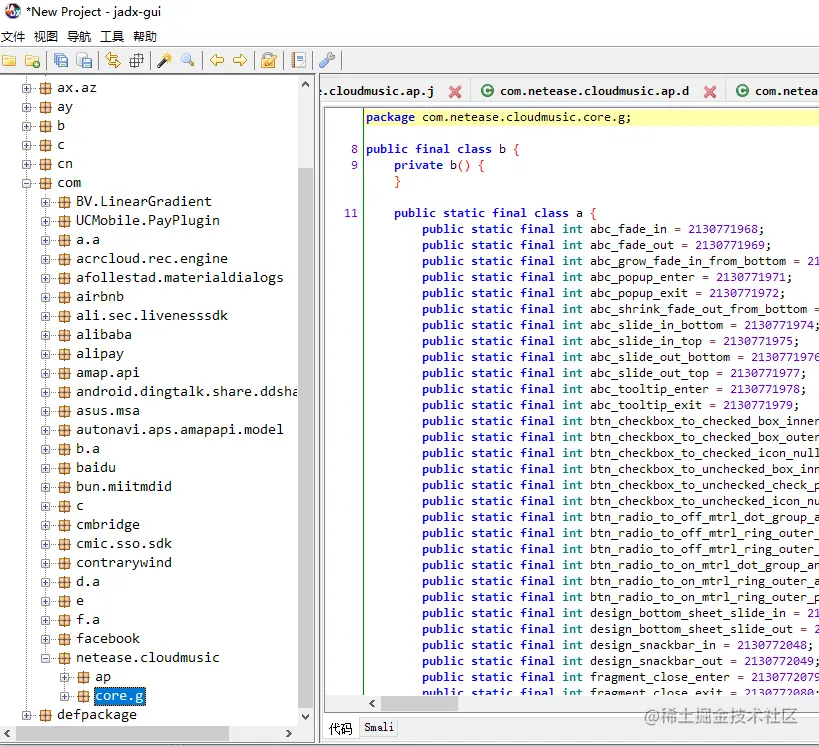Click the code pane horizontal scrollbar left arrow
Screen dimensions: 819x747
372,704
